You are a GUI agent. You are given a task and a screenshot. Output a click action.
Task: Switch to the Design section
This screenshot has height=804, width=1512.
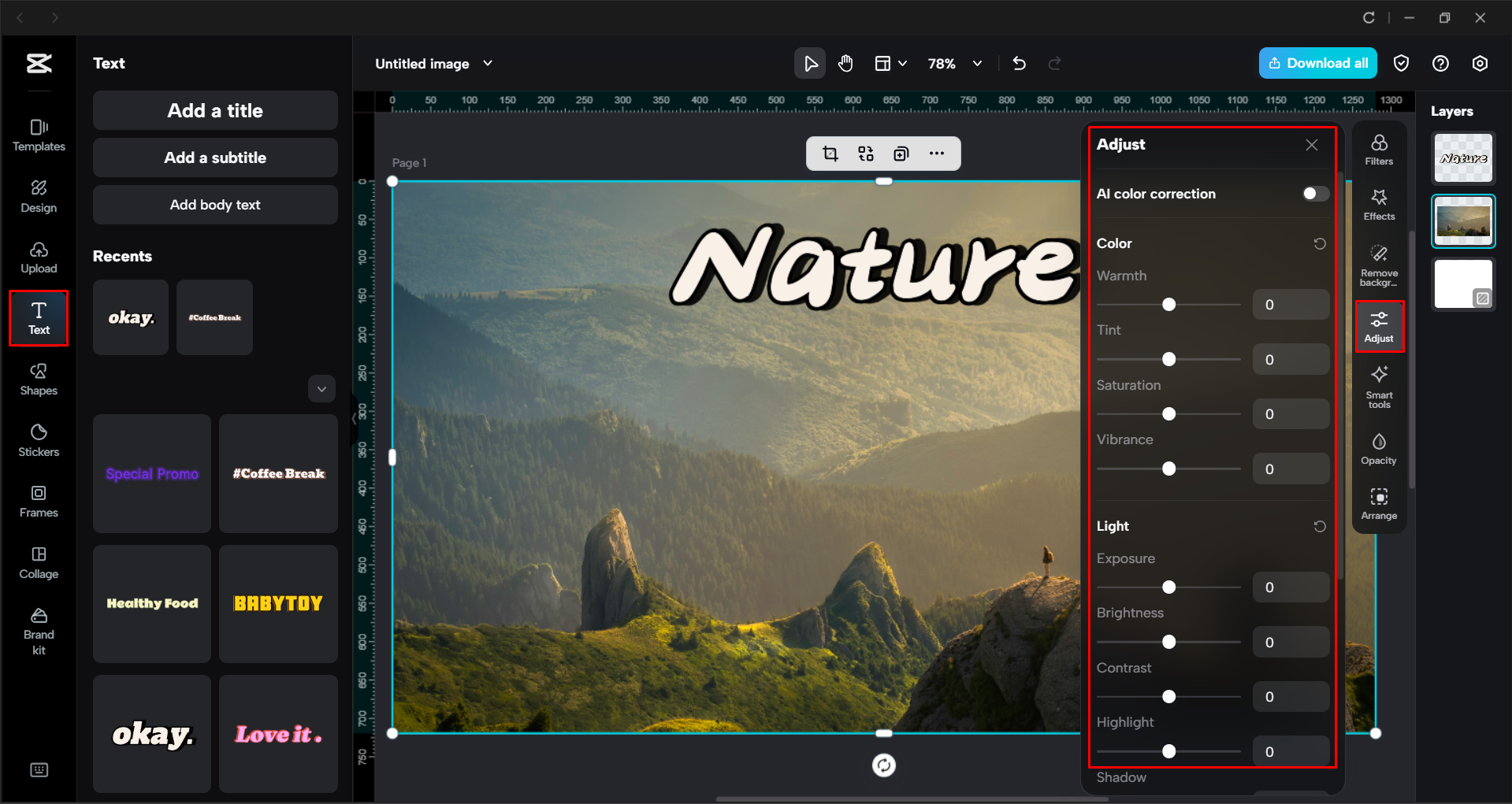click(38, 196)
